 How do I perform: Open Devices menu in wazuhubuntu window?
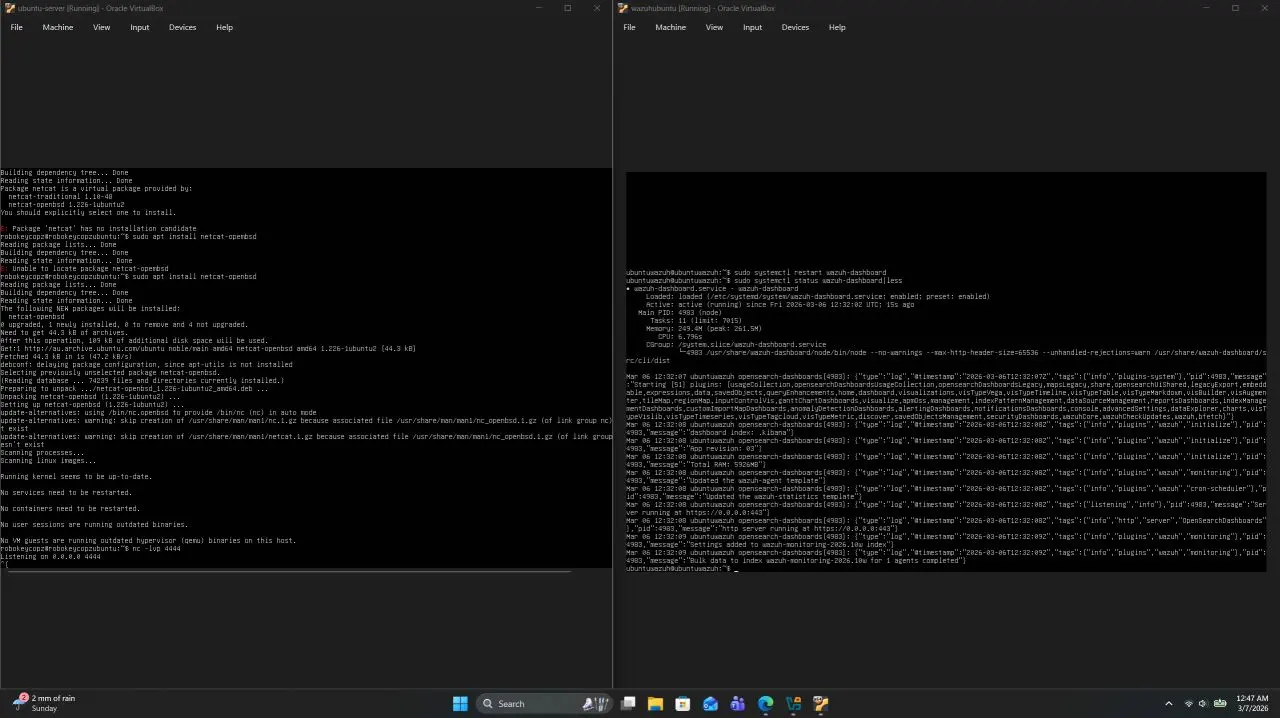796,27
